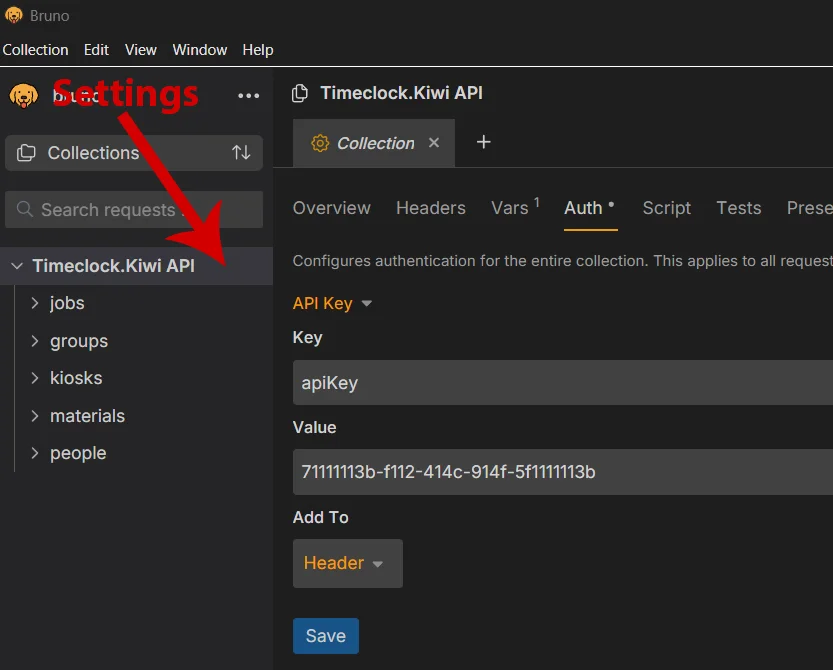
Task: Switch to the Vars tab
Action: [515, 208]
